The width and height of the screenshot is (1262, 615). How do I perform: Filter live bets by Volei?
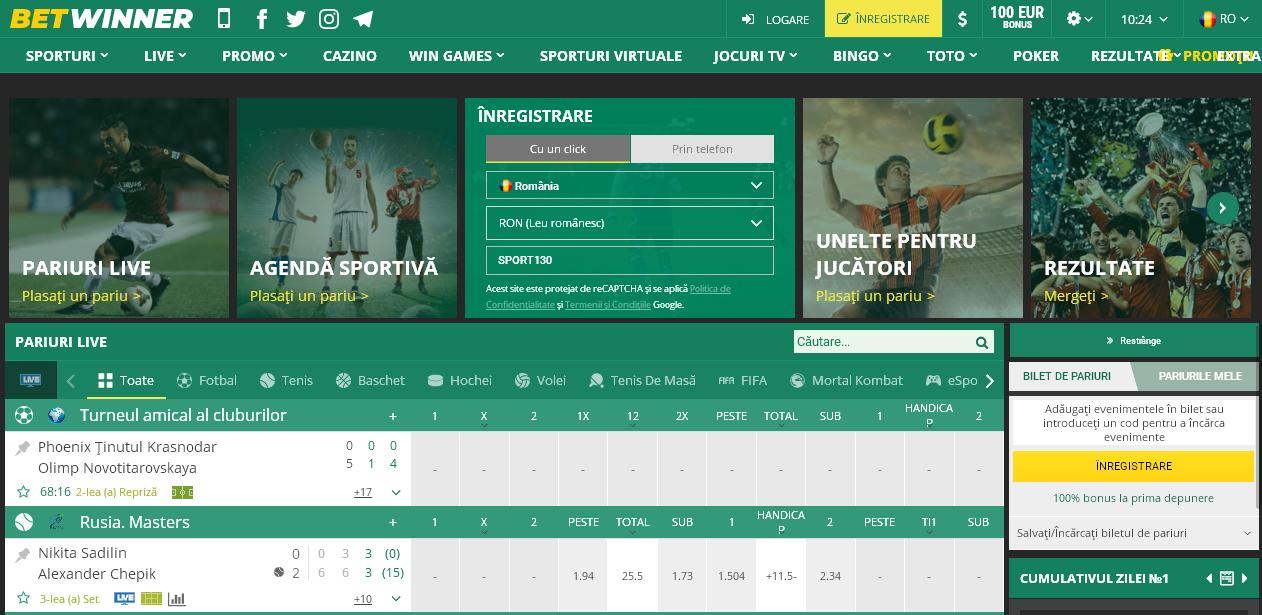click(x=540, y=380)
